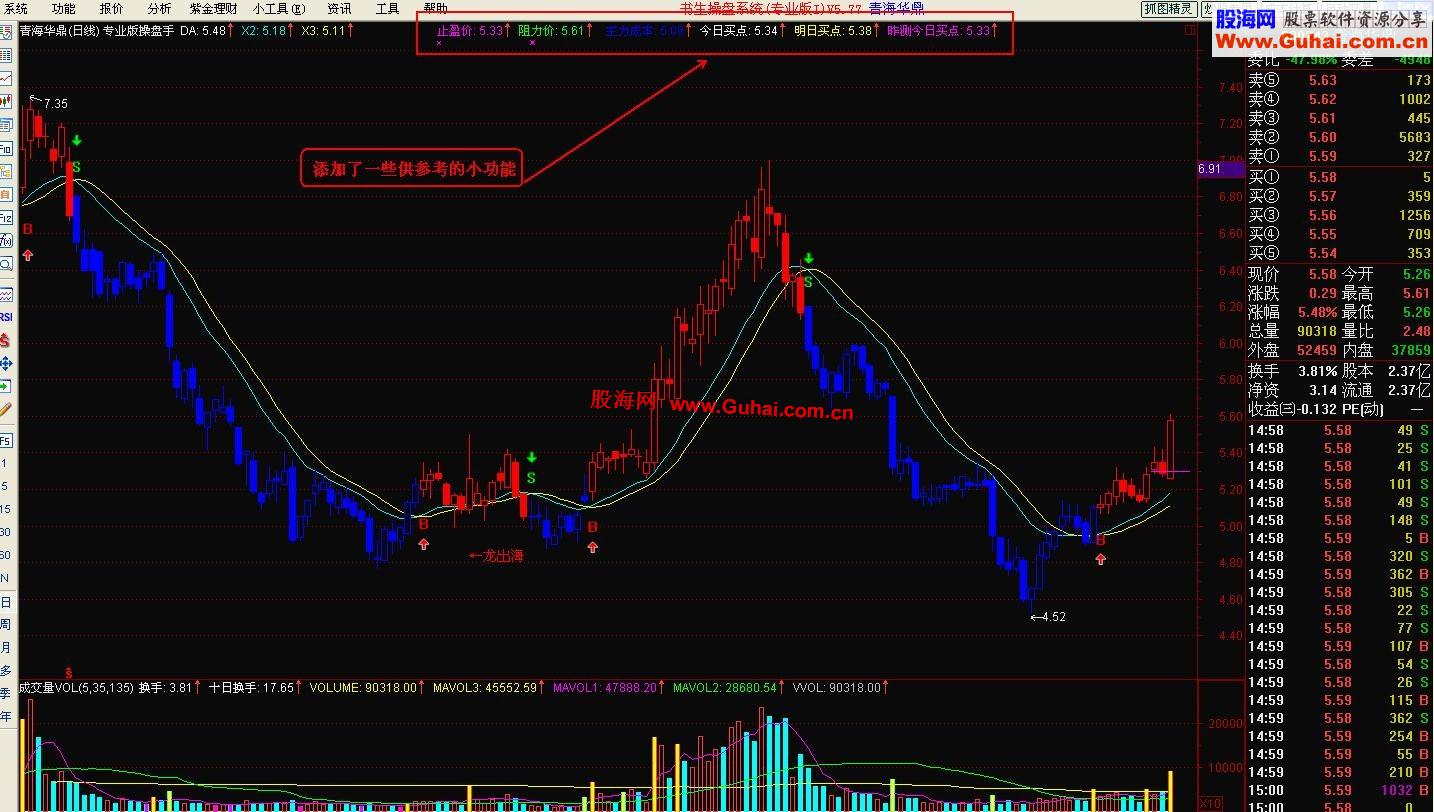This screenshot has width=1434, height=812.
Task: Click the red dollar sign icon
Action: point(5,340)
